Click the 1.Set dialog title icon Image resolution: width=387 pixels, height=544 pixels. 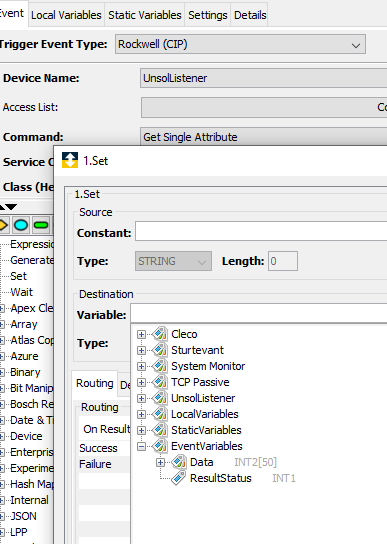click(x=70, y=160)
